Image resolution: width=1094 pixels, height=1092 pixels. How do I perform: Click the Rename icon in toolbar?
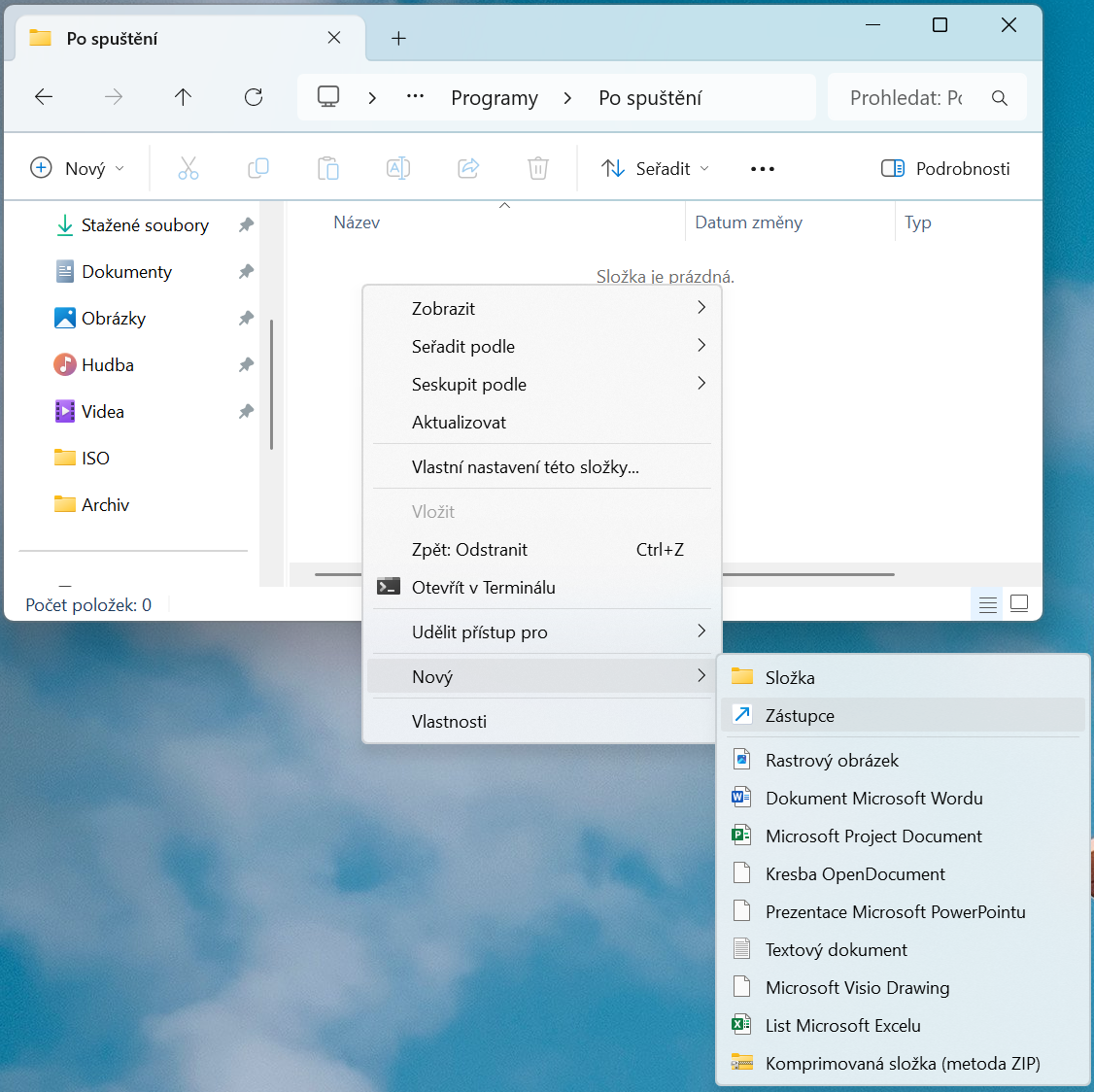397,168
